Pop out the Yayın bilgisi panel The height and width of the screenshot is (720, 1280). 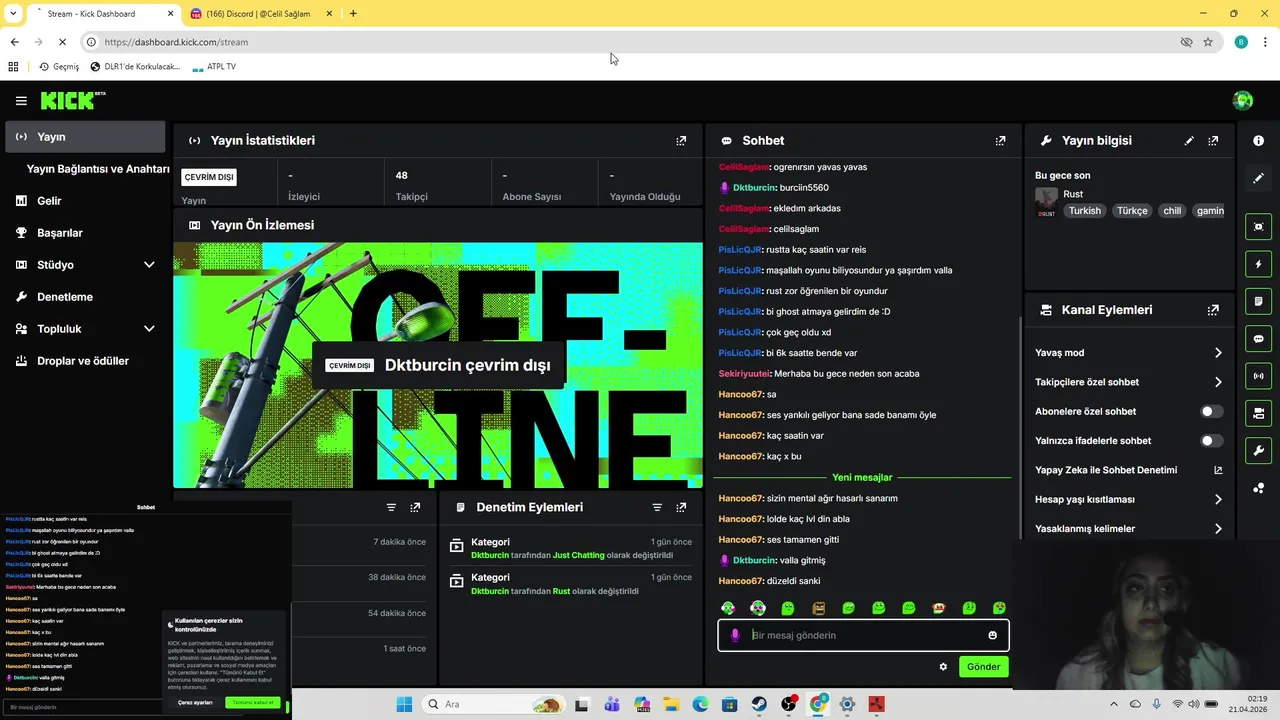1213,141
